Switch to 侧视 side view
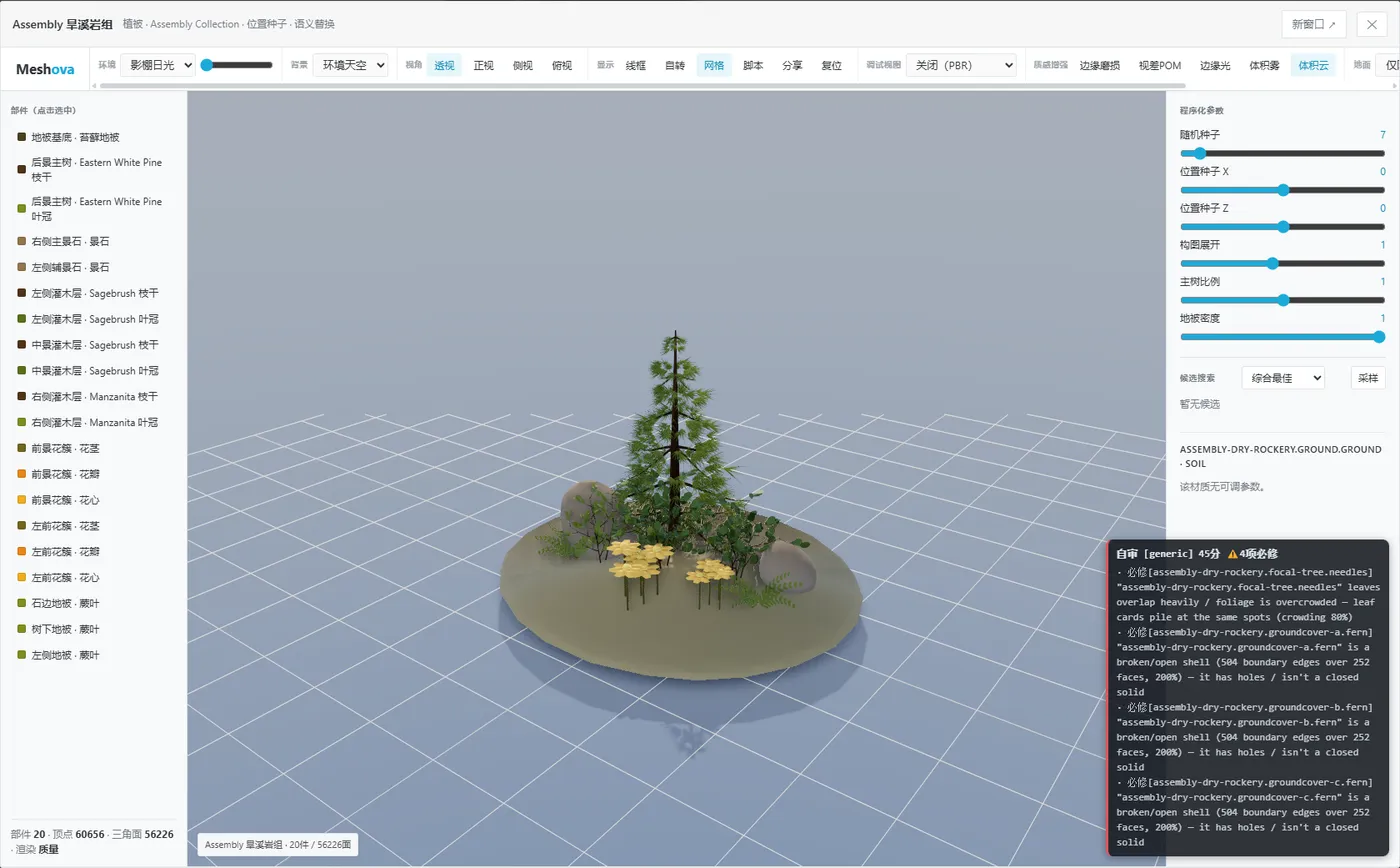The image size is (1400, 868). pos(523,65)
